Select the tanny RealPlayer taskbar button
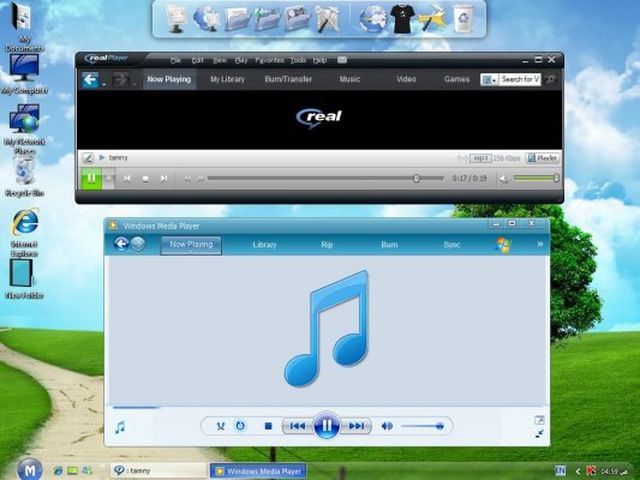 tap(159, 471)
